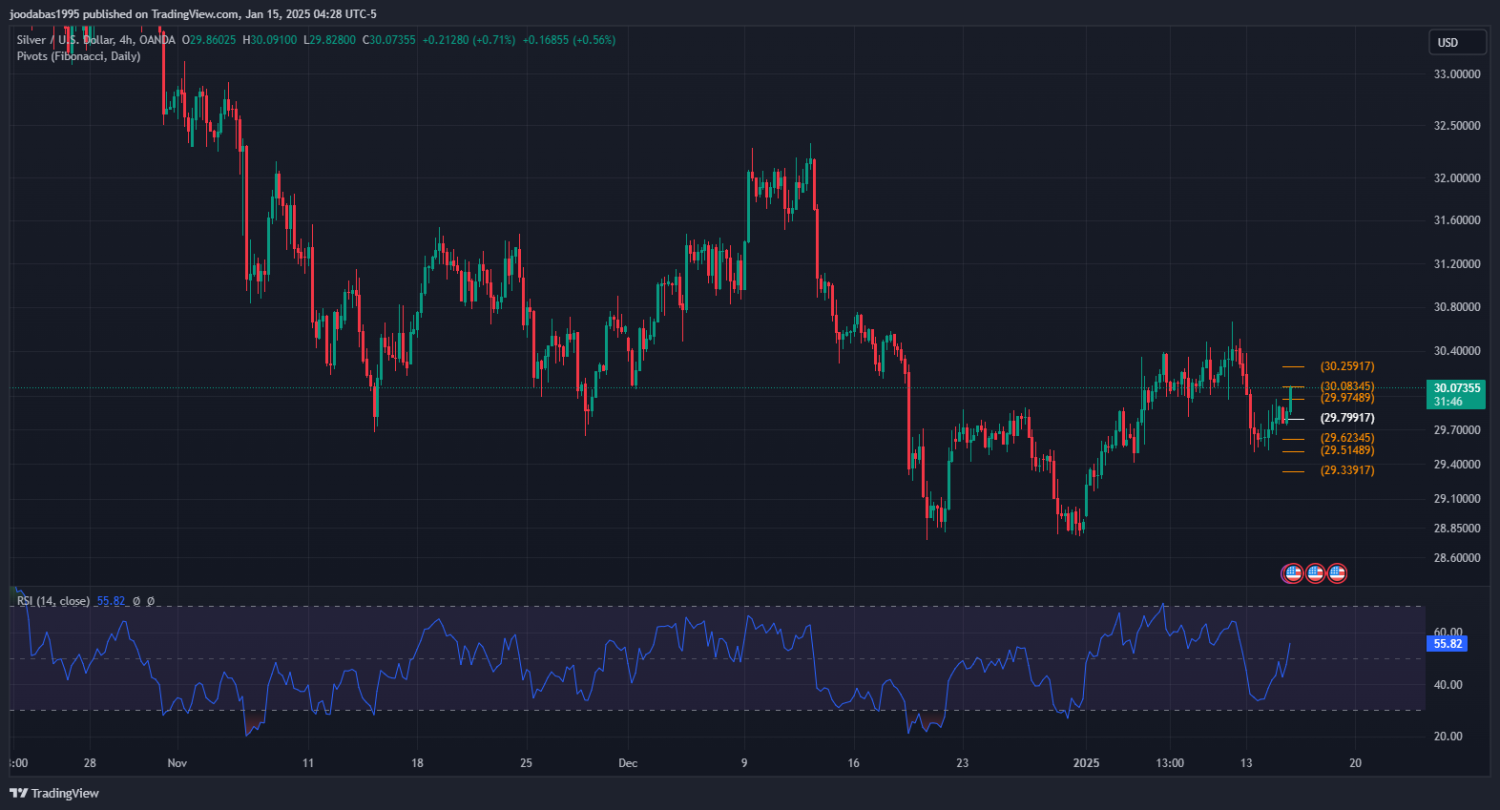Click the 28 date label on the time axis
The height and width of the screenshot is (810, 1500).
tap(91, 763)
